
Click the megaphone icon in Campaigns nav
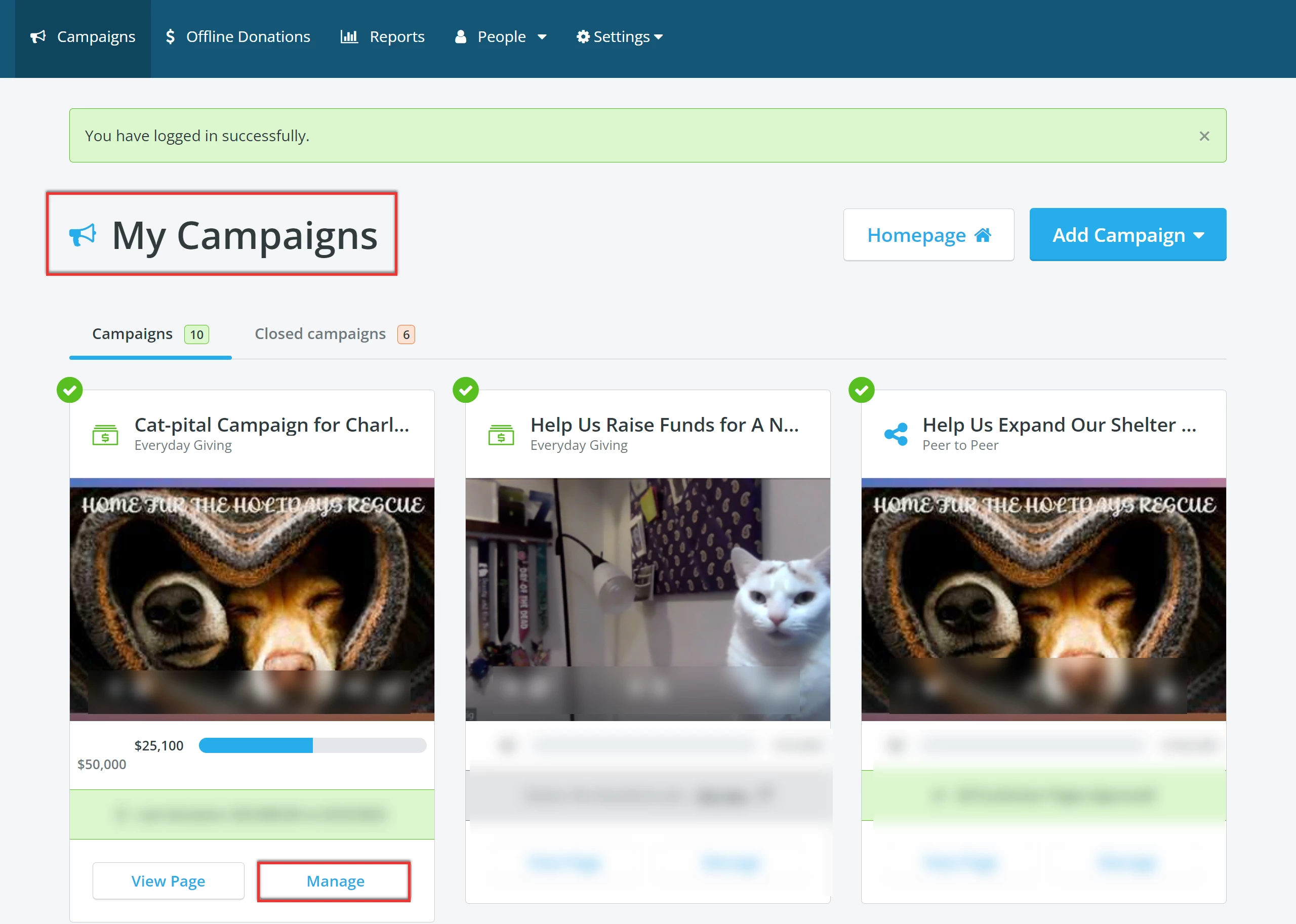(38, 37)
